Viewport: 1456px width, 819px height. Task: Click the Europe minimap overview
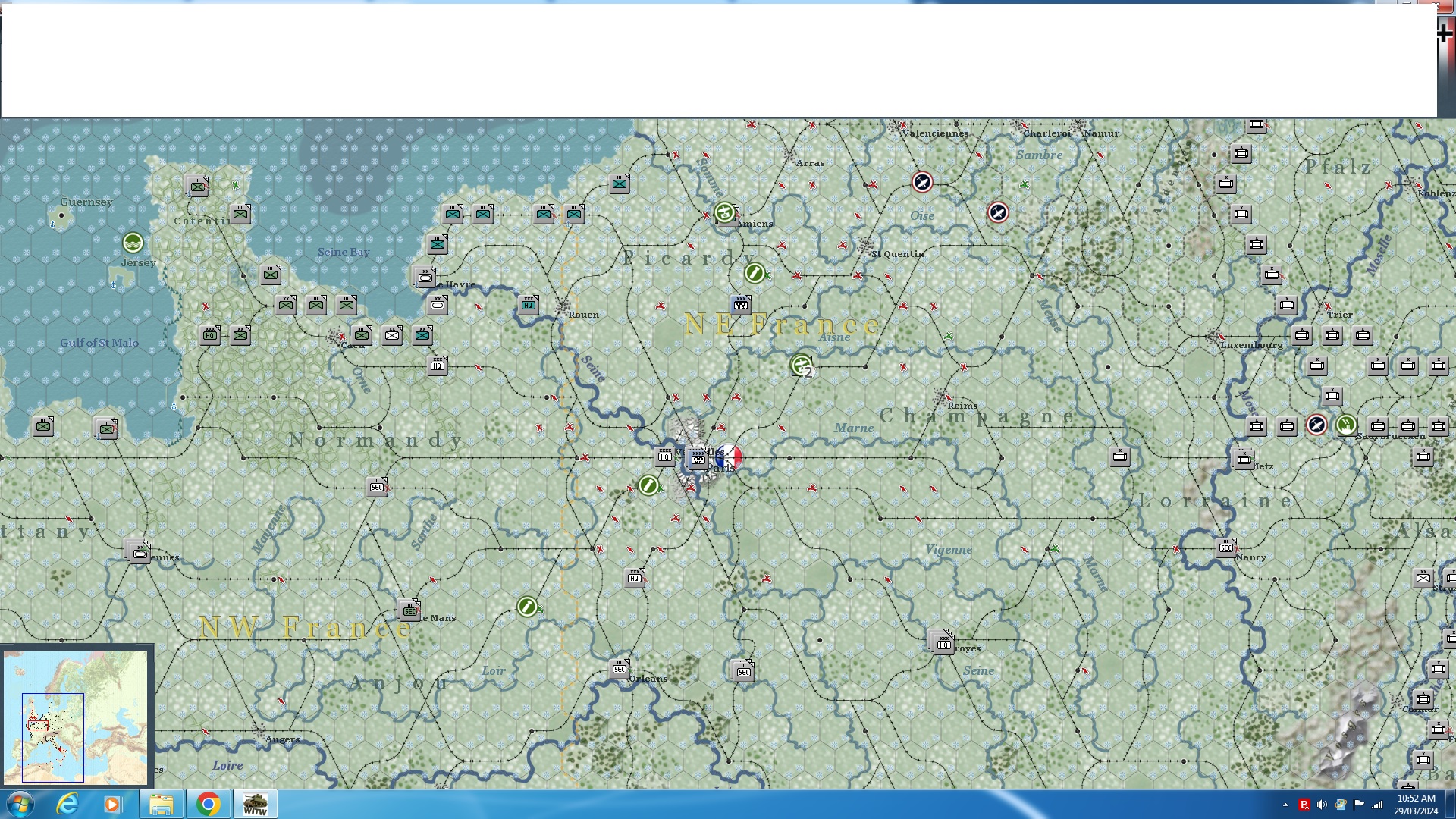tap(76, 717)
